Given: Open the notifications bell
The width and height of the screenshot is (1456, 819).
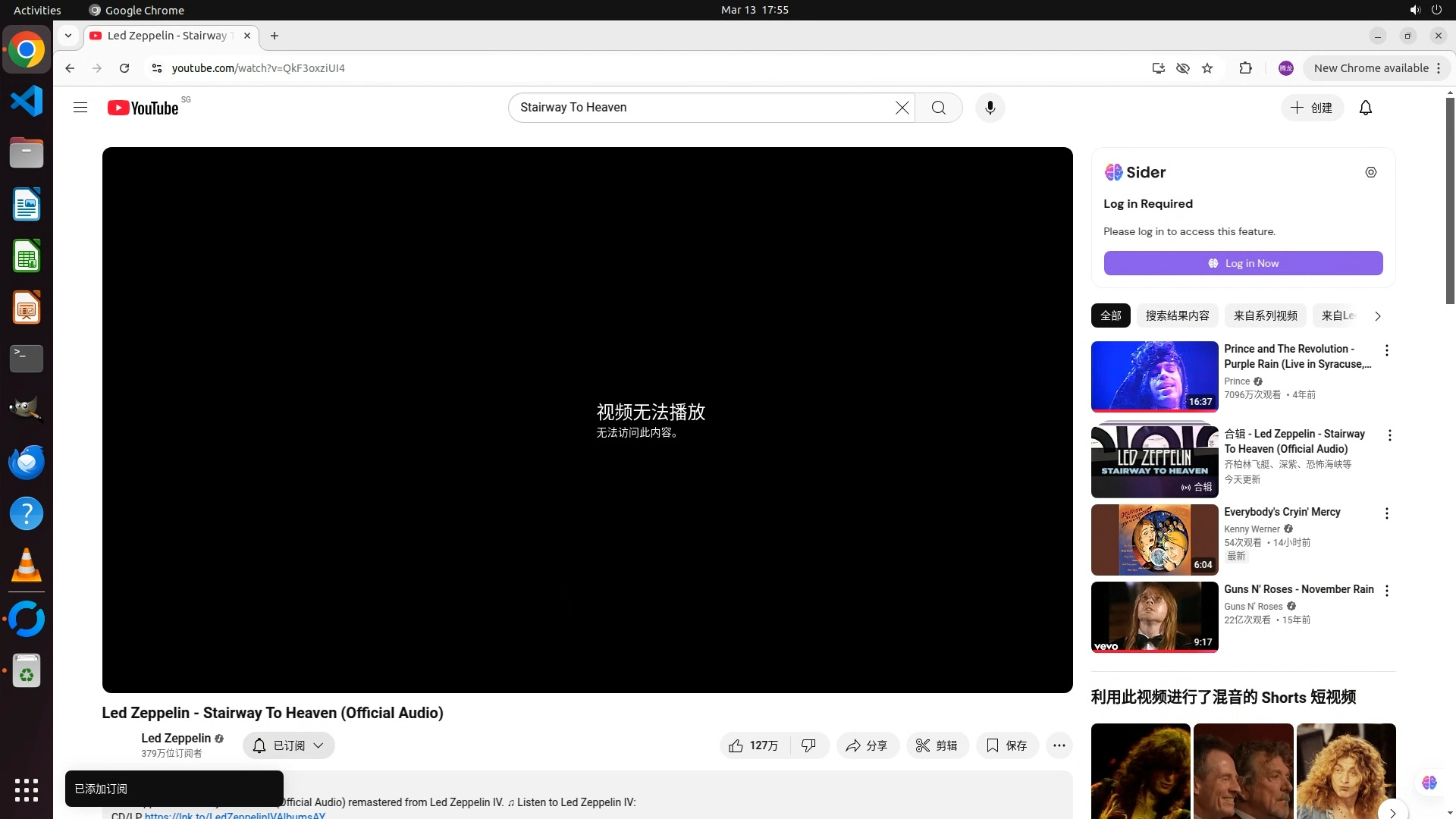Looking at the screenshot, I should tap(1365, 108).
